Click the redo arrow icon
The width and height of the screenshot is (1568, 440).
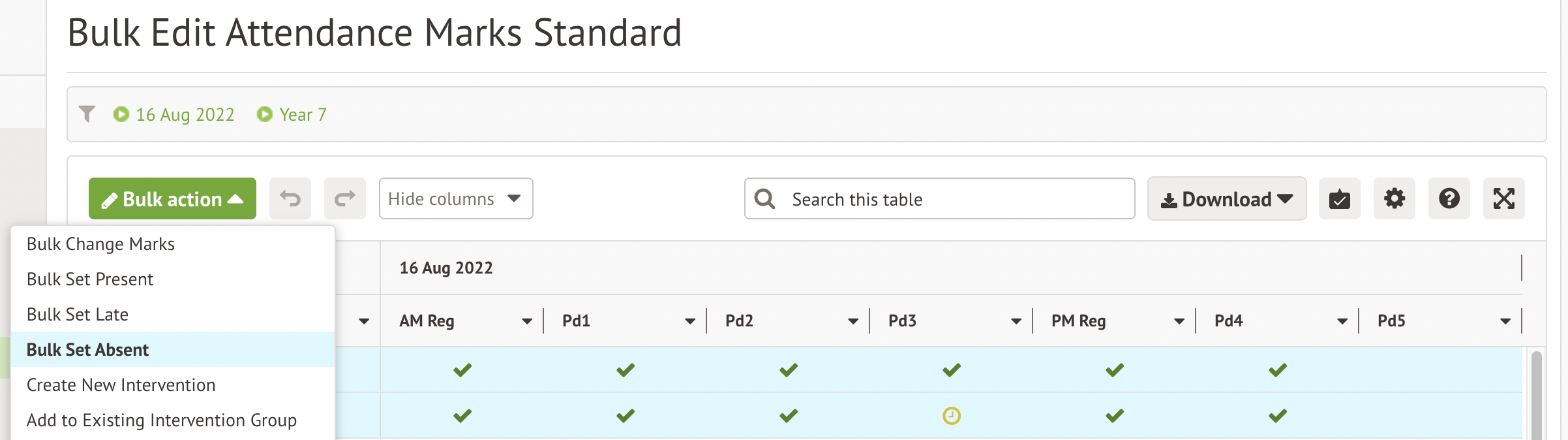pos(344,198)
